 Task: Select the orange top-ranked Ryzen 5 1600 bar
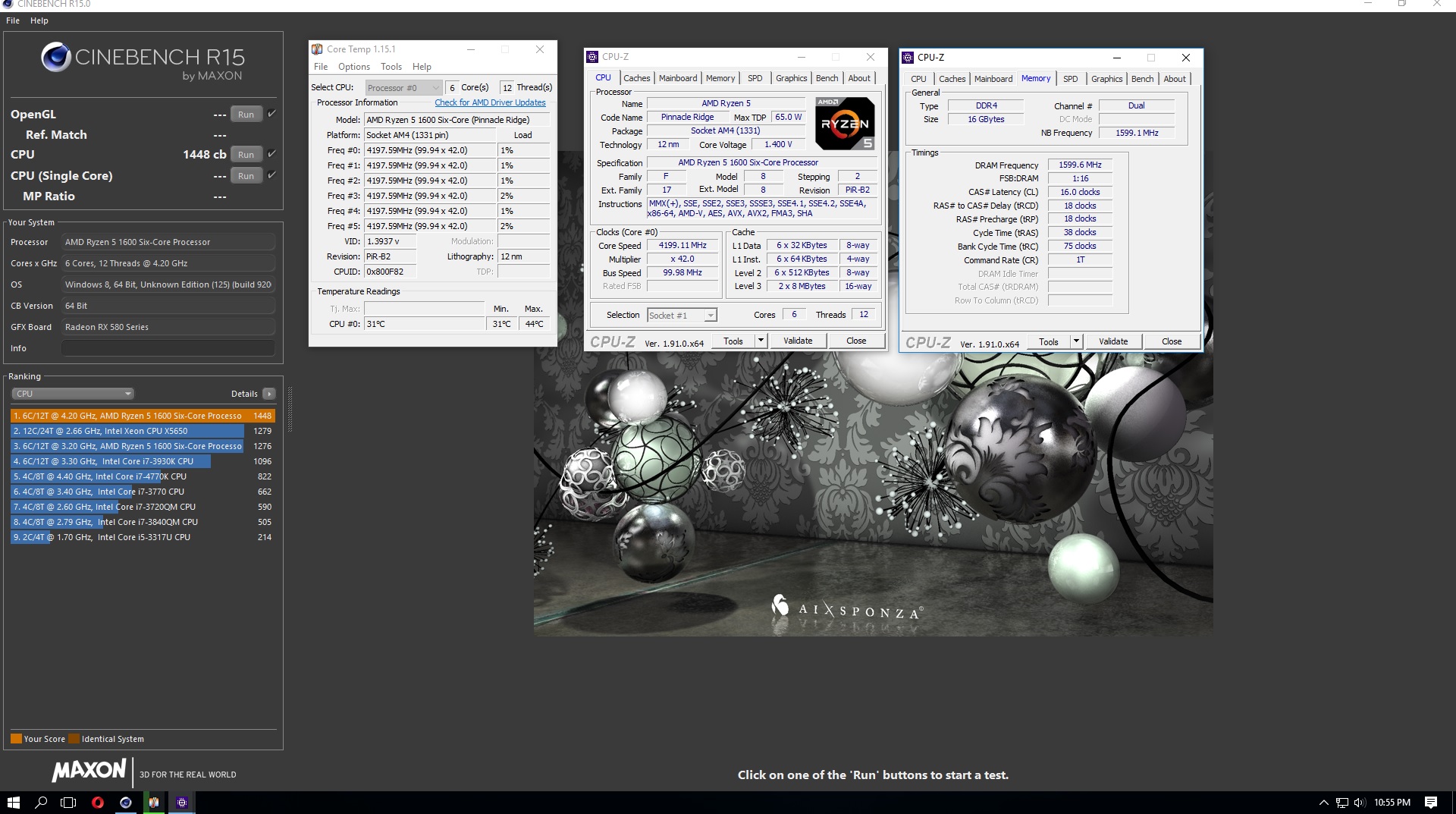click(x=143, y=416)
